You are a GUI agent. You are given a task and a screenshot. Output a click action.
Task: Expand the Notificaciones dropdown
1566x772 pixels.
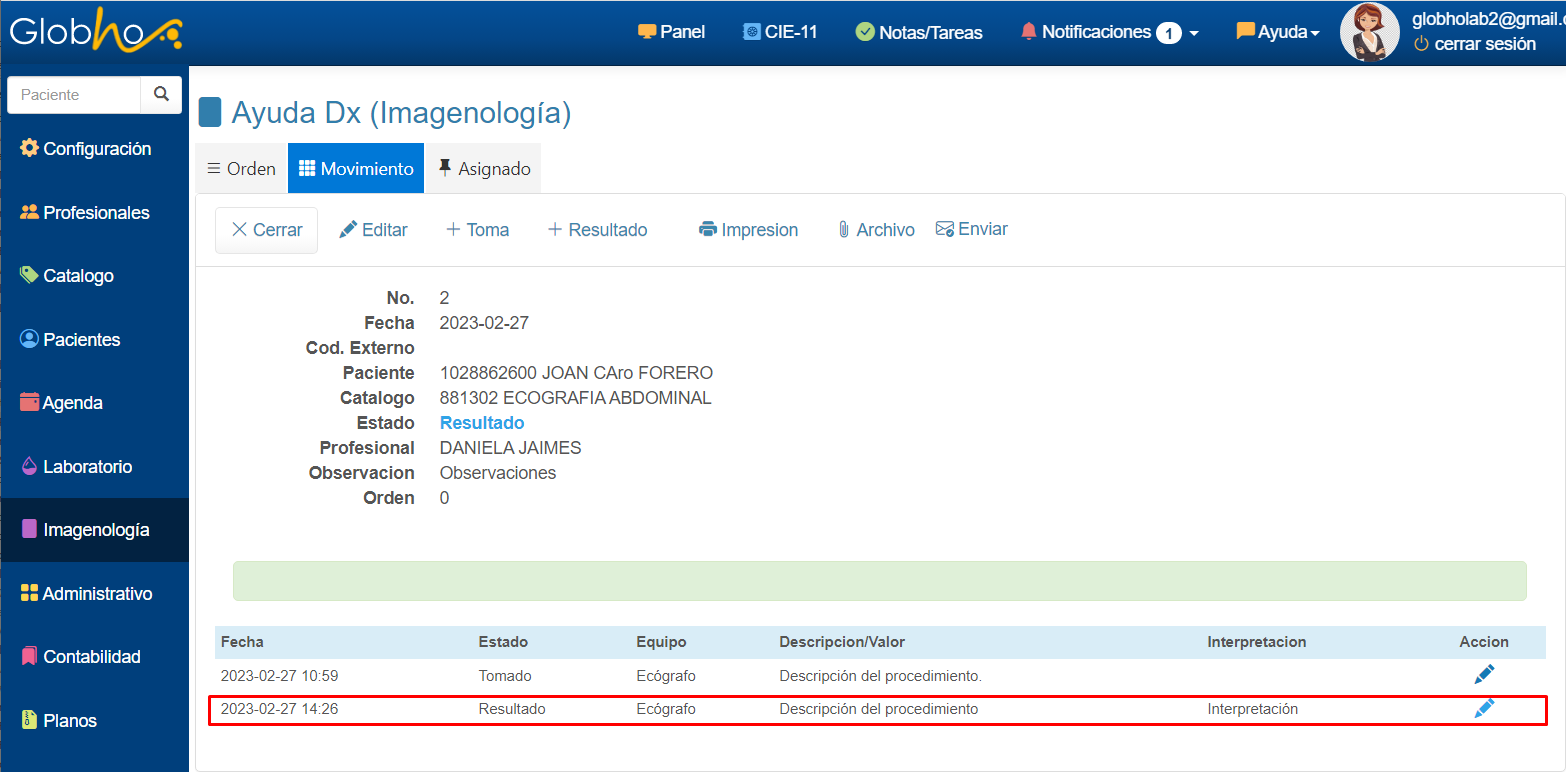1109,32
